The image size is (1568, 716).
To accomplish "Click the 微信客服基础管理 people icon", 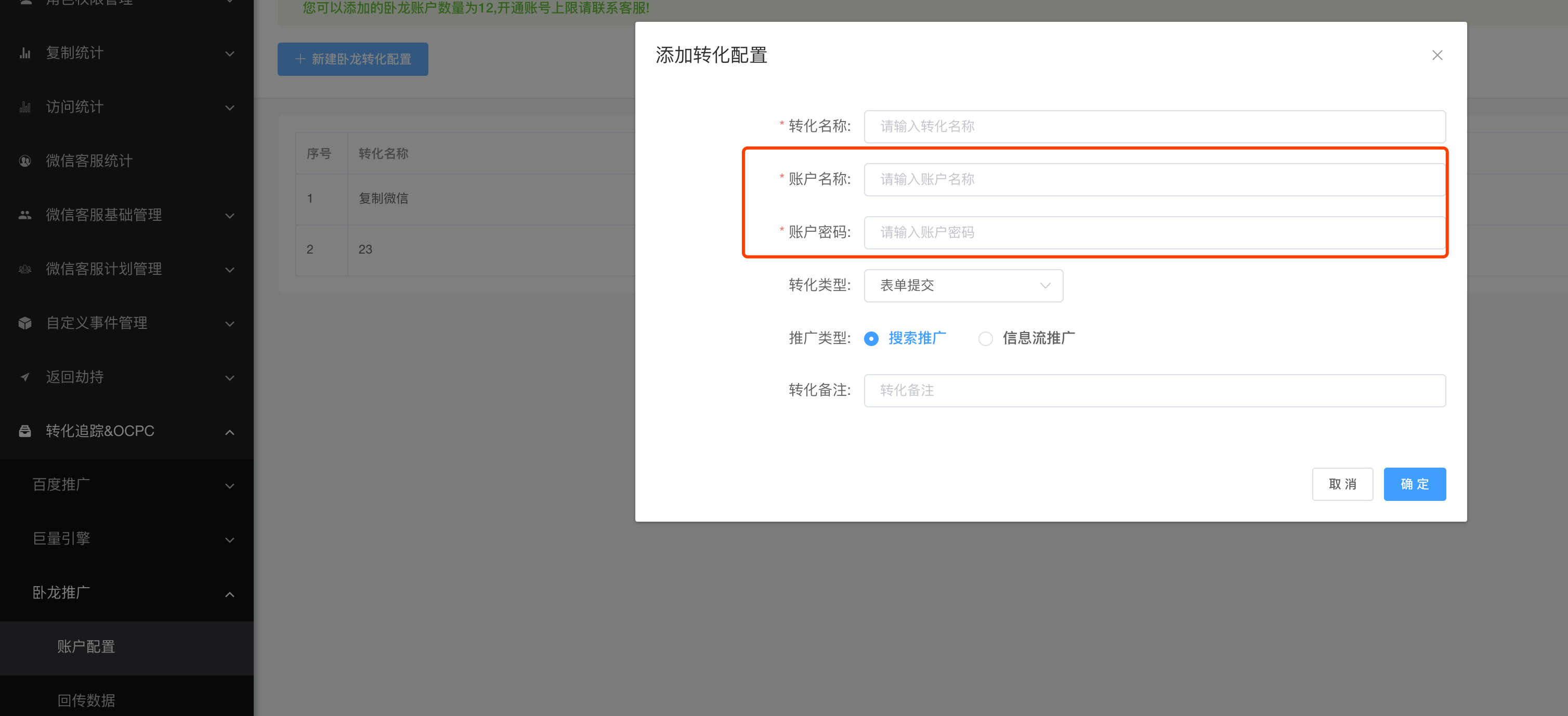I will (25, 215).
